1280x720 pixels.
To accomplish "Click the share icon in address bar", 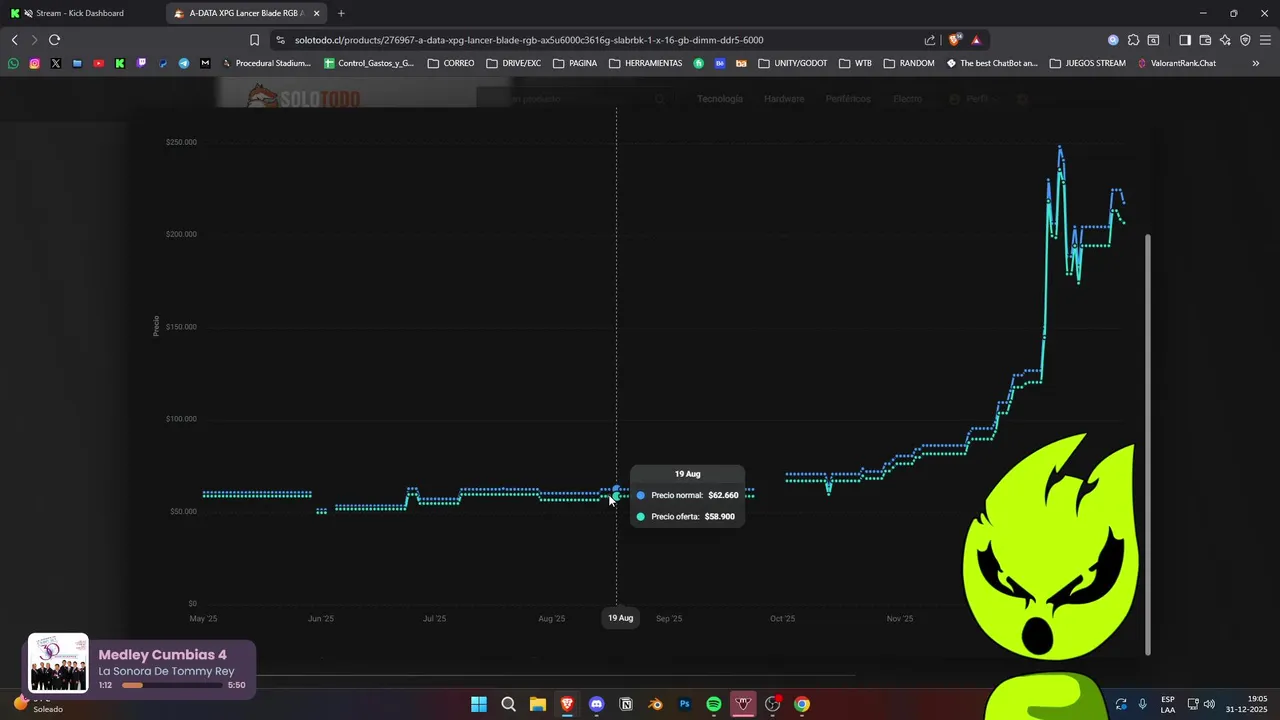I will (930, 40).
